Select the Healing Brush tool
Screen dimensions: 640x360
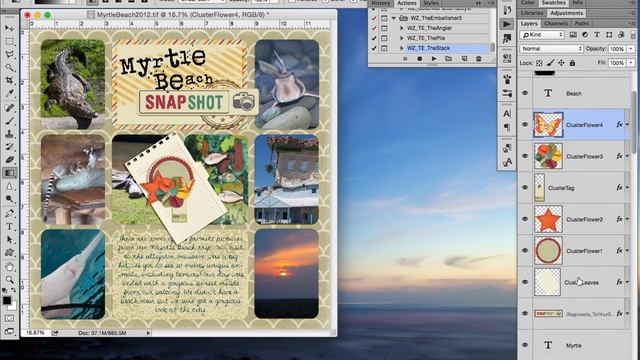point(9,107)
